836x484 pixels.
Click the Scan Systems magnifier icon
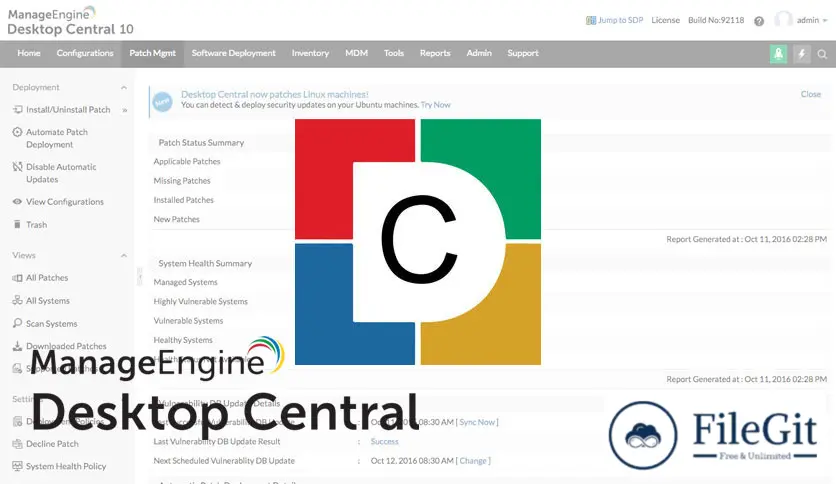[x=17, y=323]
